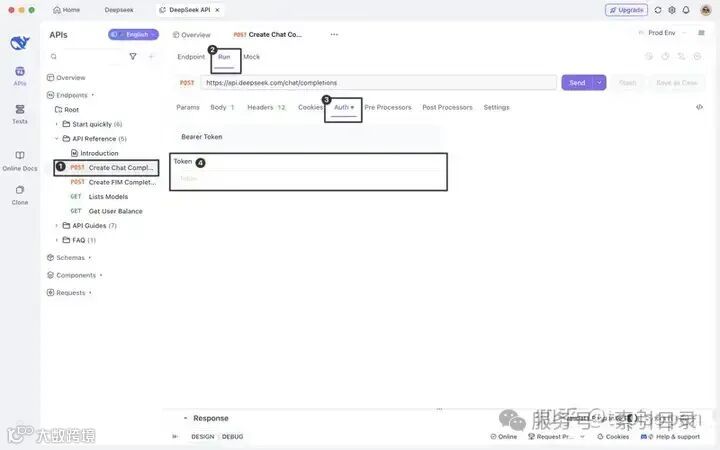Toggle DESIGN mode in bottom bar
Screen dimensions: 720x450
click(202, 437)
